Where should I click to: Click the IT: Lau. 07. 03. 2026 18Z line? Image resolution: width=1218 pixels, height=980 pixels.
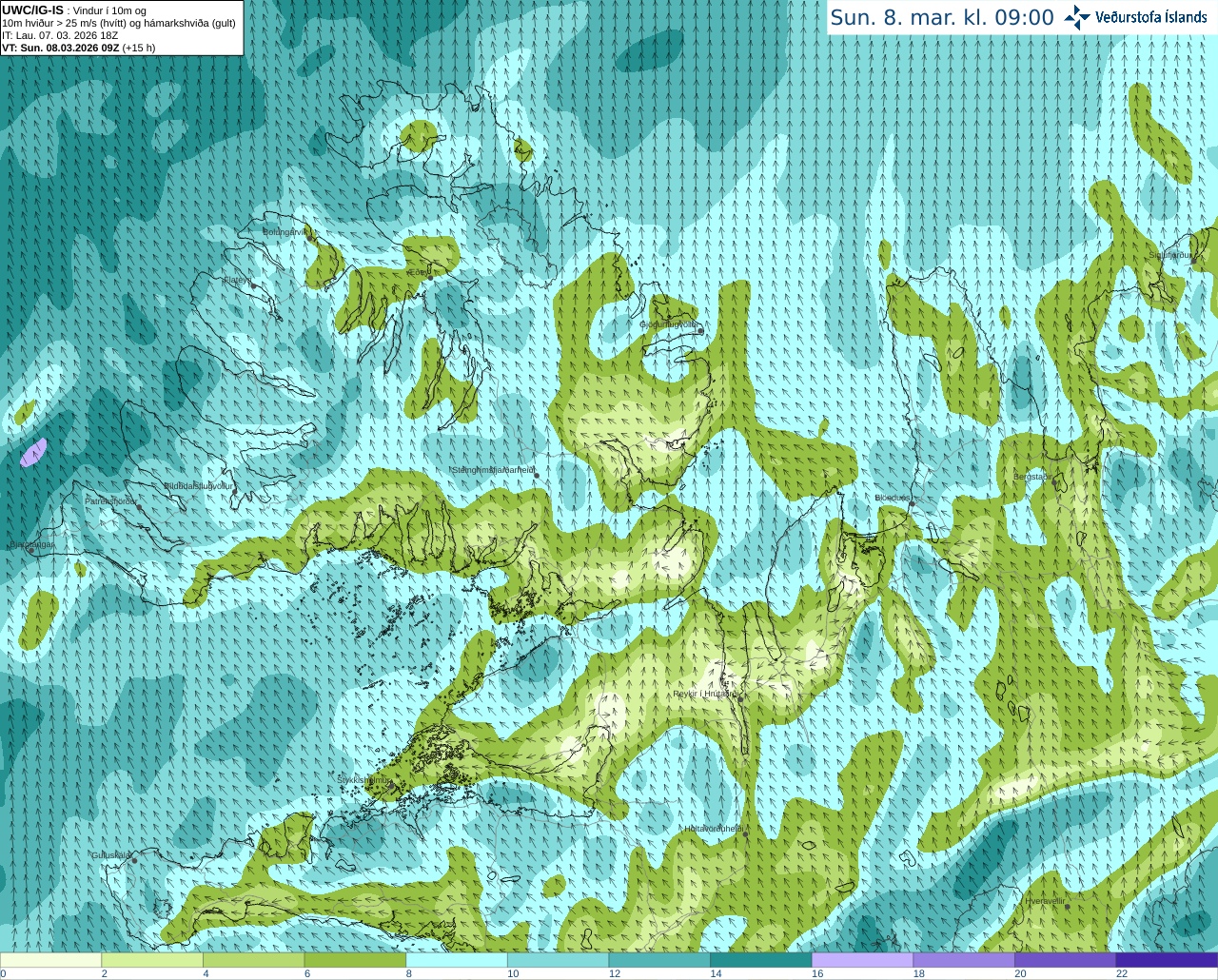[60, 35]
